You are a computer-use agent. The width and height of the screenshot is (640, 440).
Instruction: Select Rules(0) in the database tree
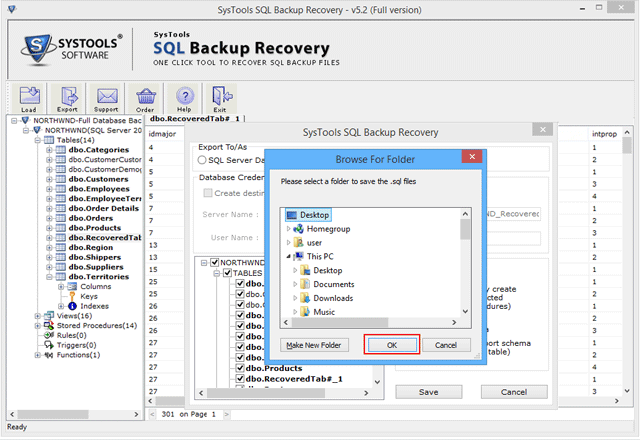[x=71, y=335]
